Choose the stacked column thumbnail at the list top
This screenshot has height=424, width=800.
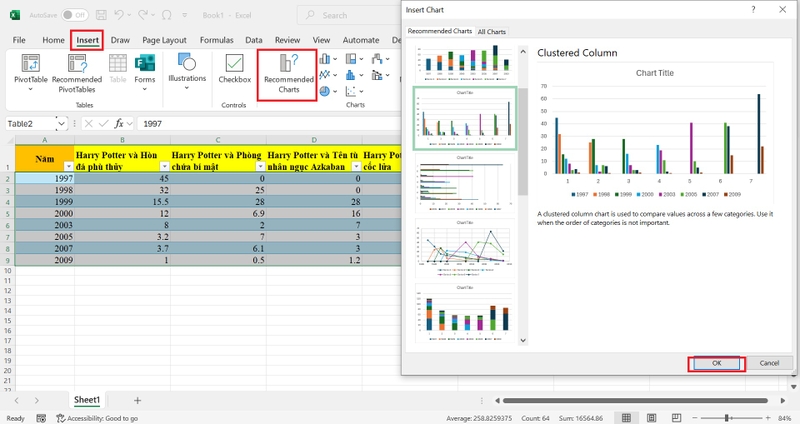tap(464, 63)
